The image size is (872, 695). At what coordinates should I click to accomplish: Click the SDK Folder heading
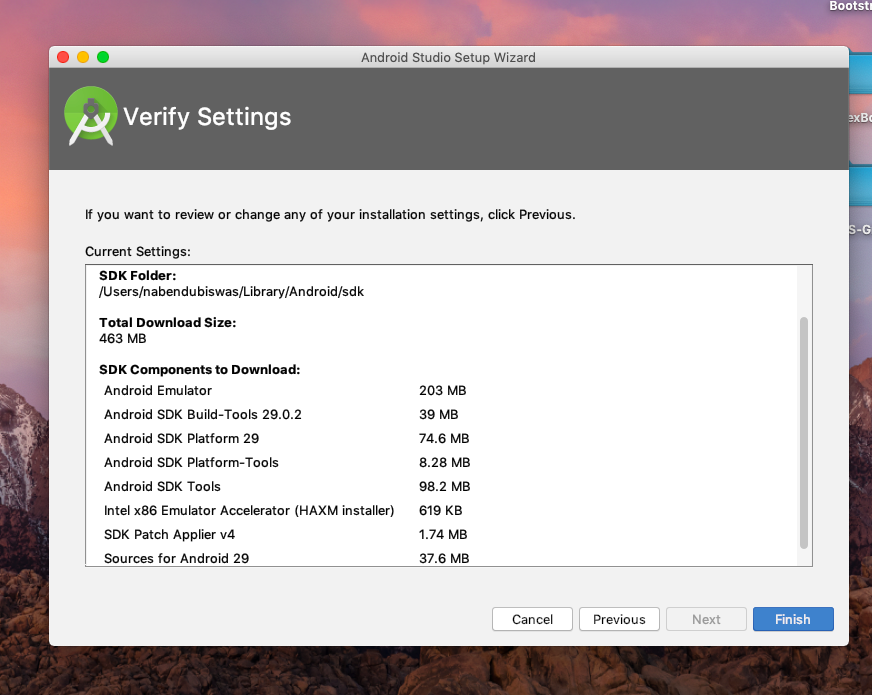(x=137, y=275)
